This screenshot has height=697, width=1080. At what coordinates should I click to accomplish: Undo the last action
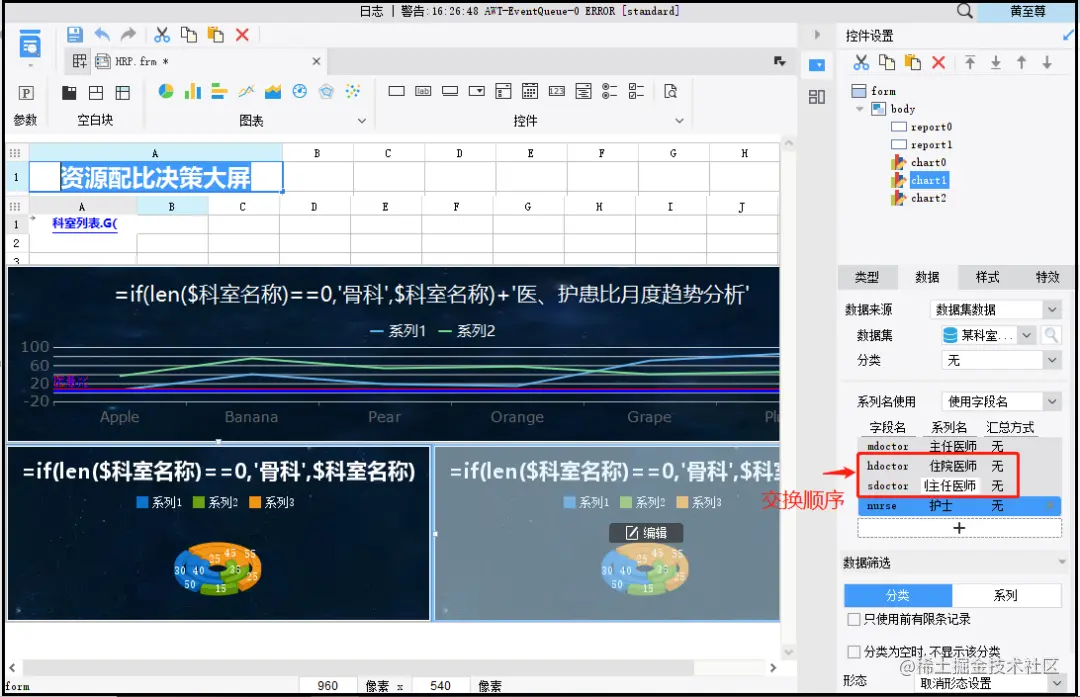[102, 34]
